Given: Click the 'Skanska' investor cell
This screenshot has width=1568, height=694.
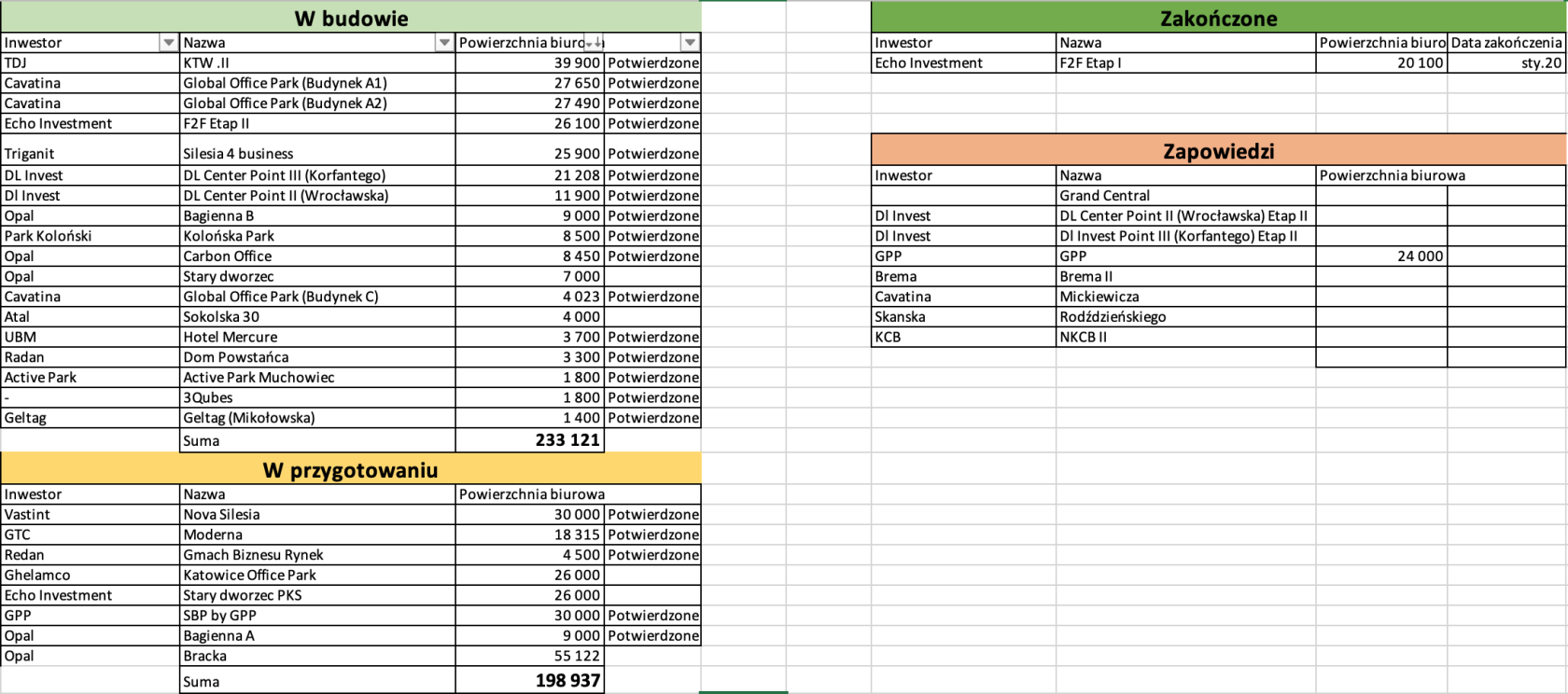Looking at the screenshot, I should pyautogui.click(x=963, y=317).
